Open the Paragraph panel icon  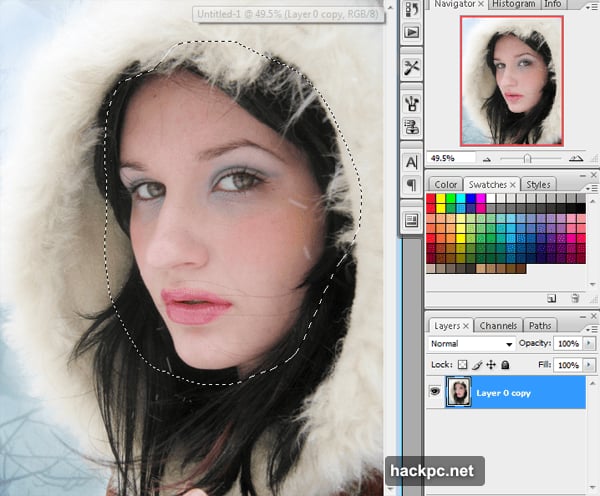[x=412, y=185]
